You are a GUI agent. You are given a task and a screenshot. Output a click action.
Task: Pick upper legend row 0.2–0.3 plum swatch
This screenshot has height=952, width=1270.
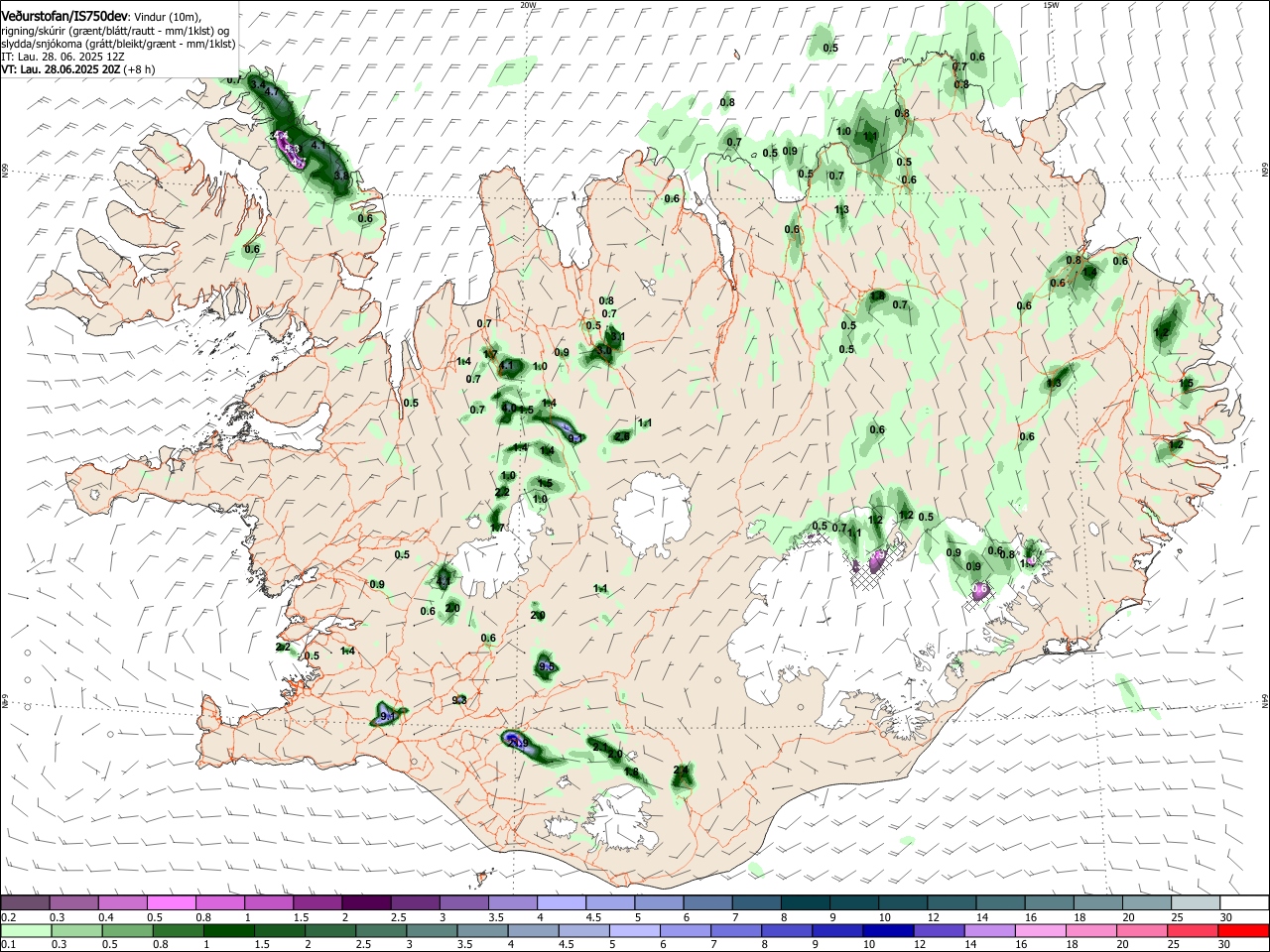25,903
